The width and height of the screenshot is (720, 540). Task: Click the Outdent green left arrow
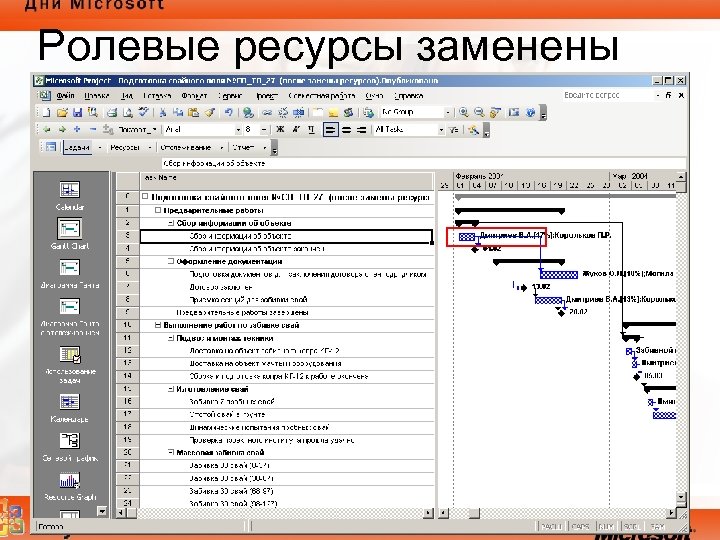click(46, 130)
